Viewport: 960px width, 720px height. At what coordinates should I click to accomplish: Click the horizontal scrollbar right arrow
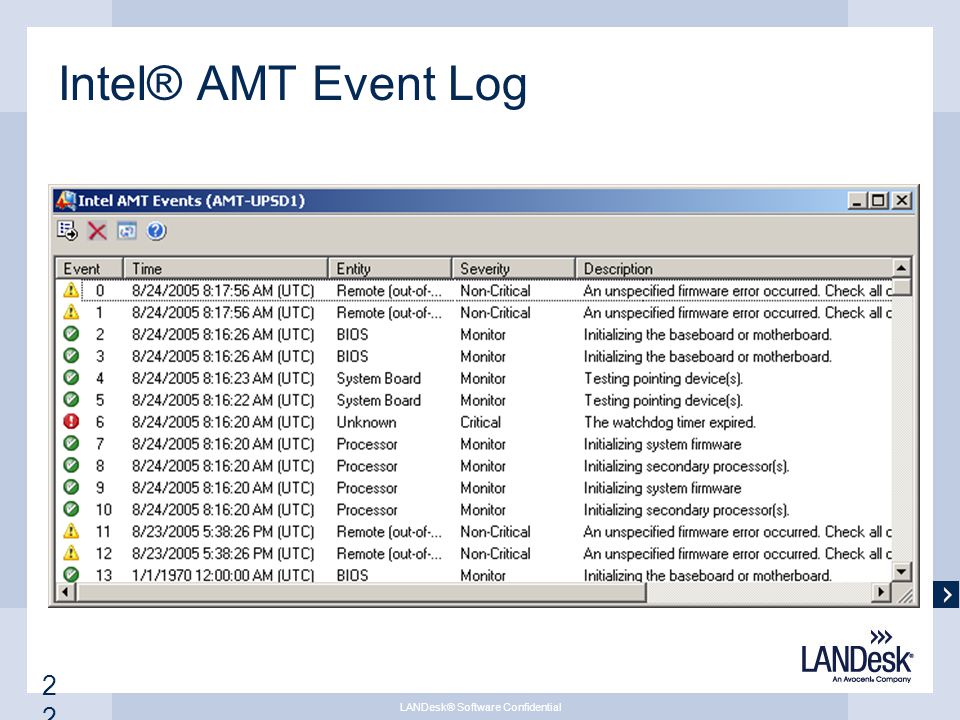881,592
